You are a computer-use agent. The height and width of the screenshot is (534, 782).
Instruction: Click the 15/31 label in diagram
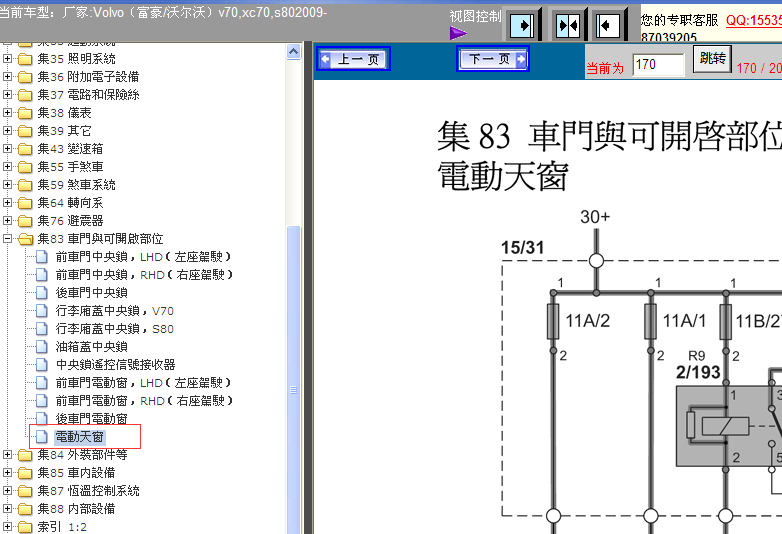click(x=522, y=248)
